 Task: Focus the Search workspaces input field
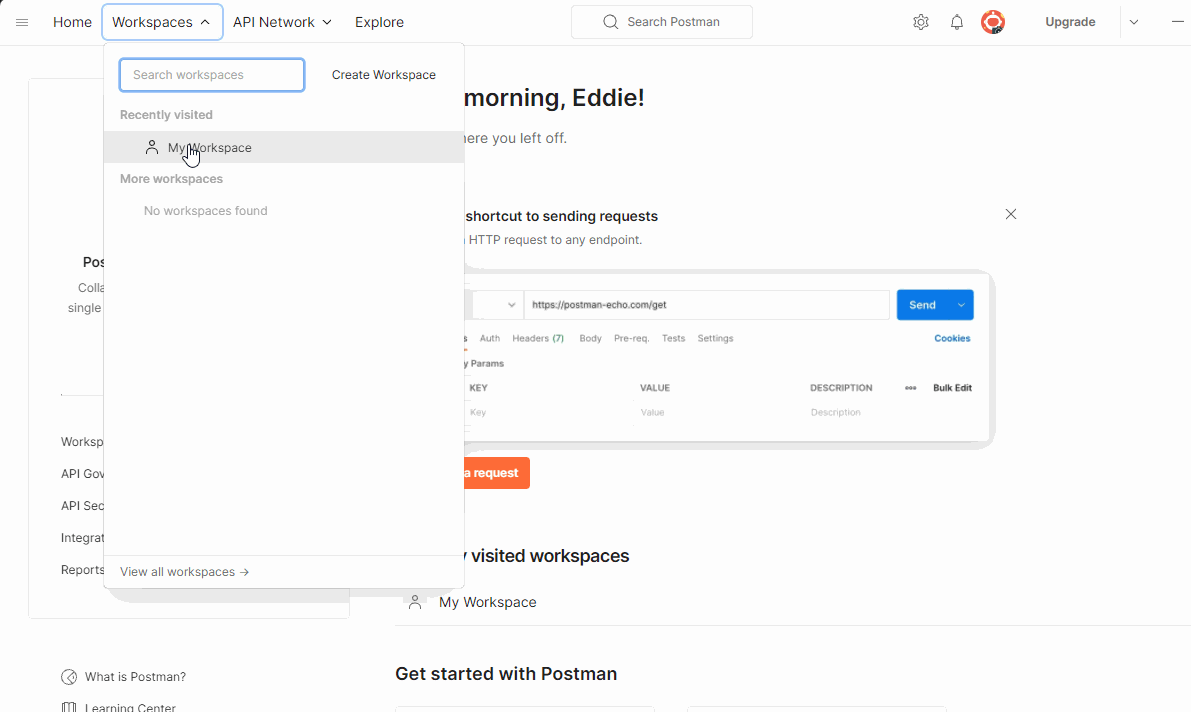212,74
